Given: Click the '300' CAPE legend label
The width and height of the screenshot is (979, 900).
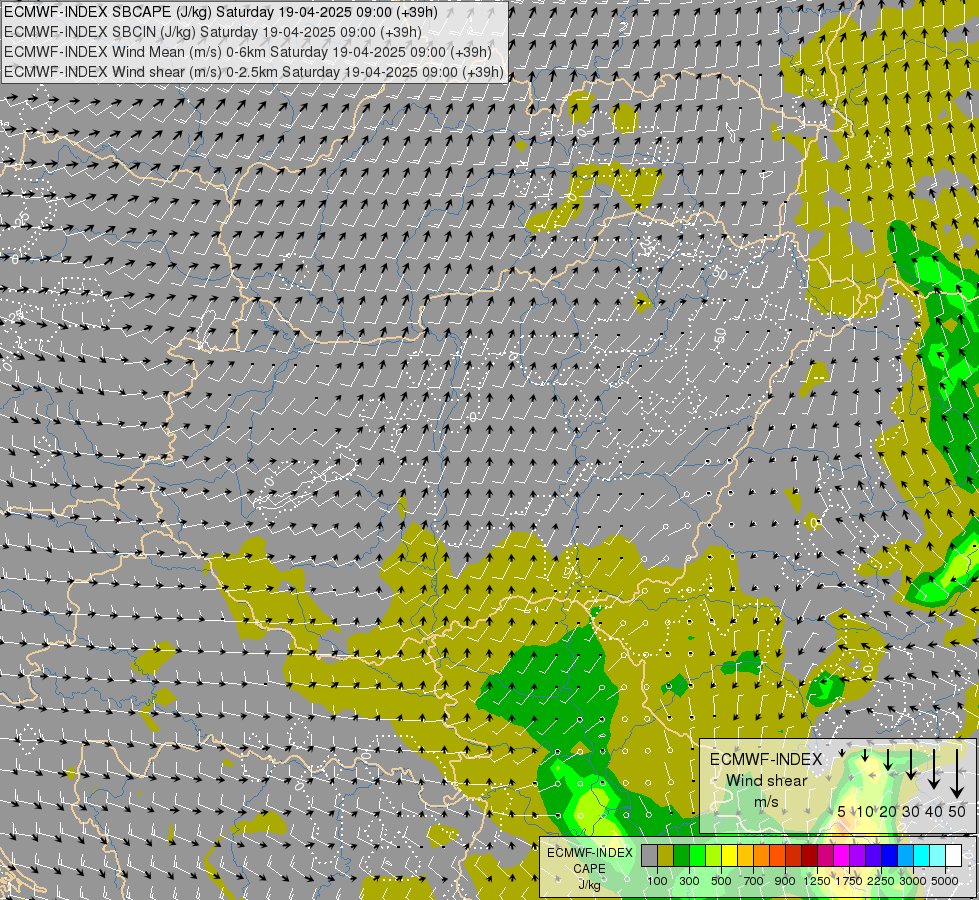Looking at the screenshot, I should [x=689, y=881].
